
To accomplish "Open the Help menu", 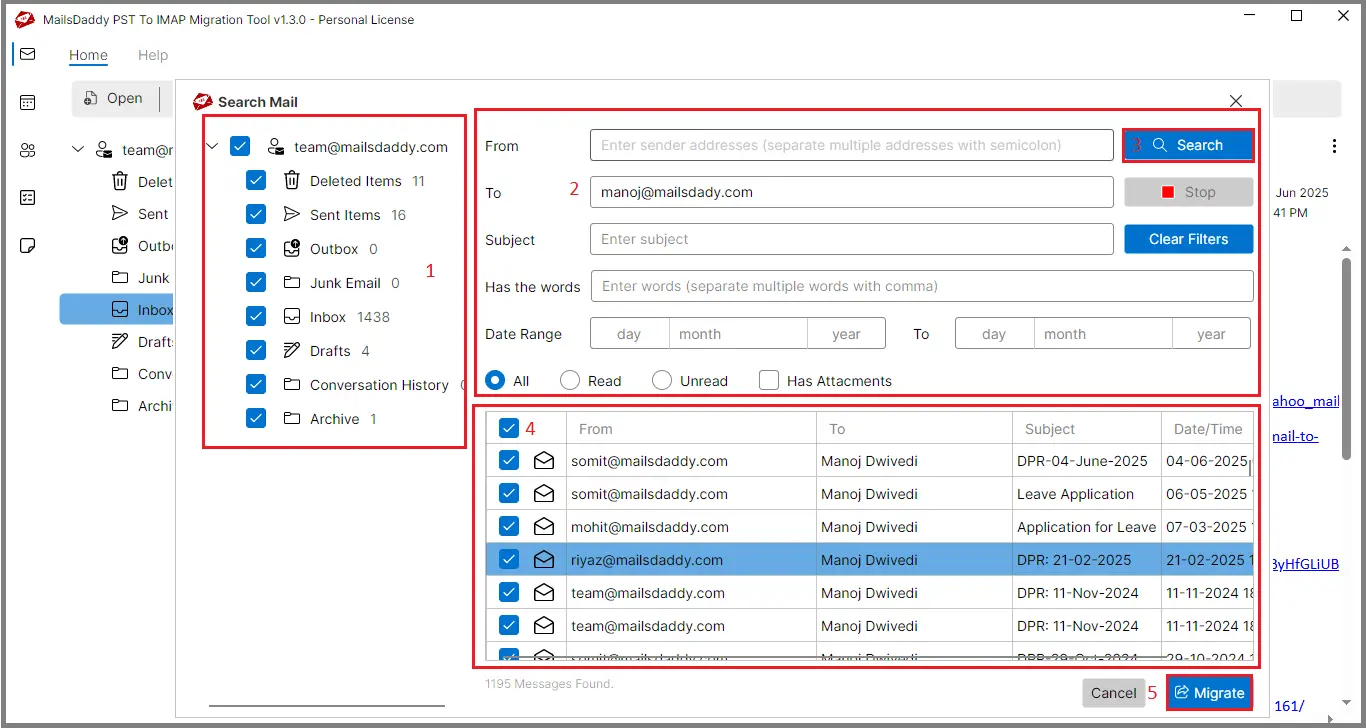I will click(x=153, y=55).
